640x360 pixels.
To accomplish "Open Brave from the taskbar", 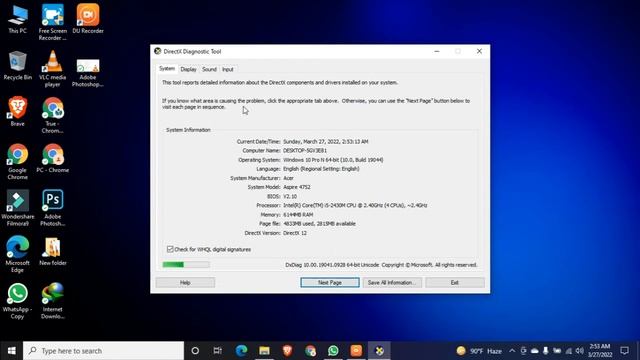I will (x=287, y=351).
